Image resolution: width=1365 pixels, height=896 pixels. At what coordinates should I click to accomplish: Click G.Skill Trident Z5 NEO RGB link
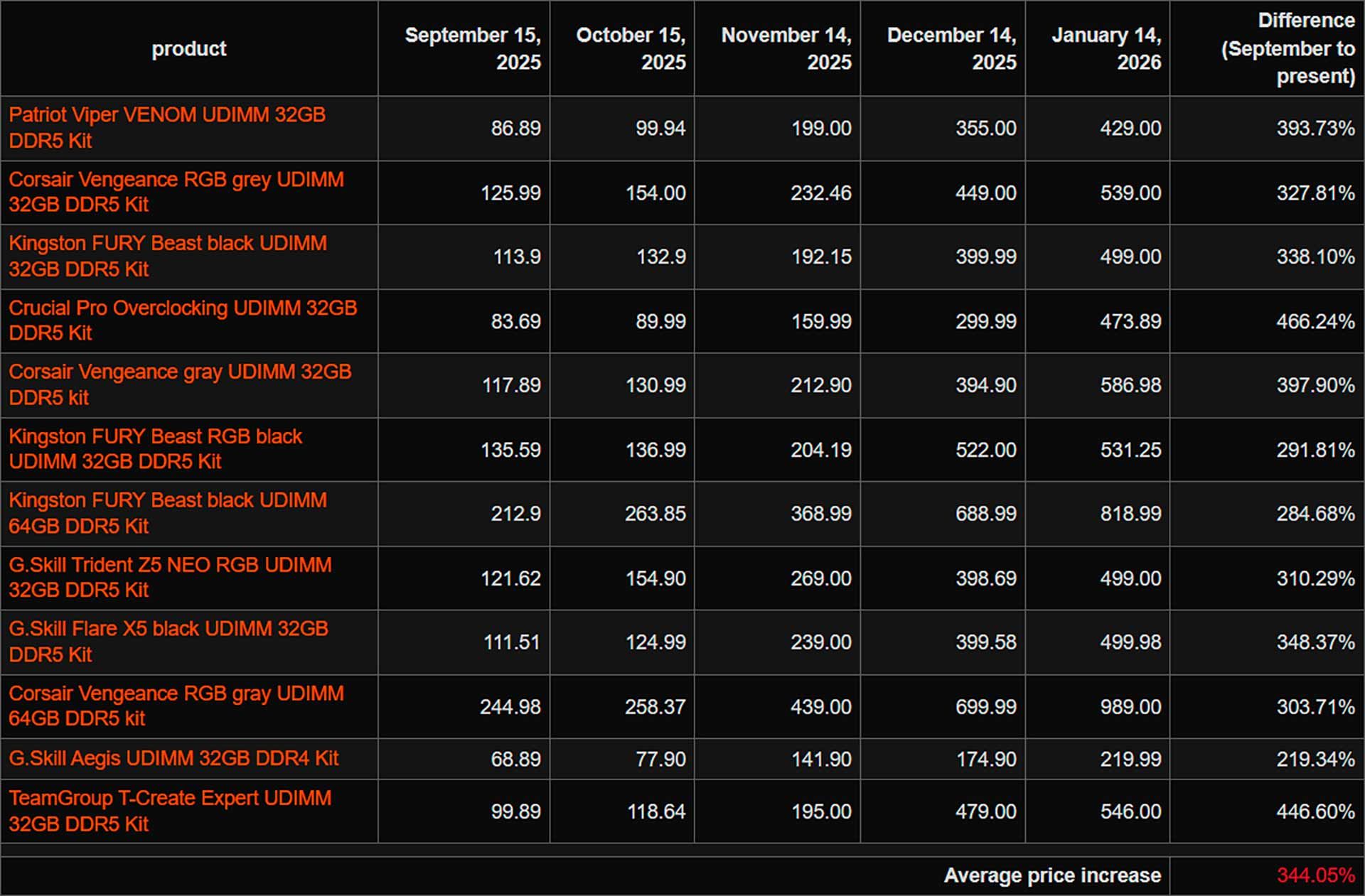coord(169,566)
